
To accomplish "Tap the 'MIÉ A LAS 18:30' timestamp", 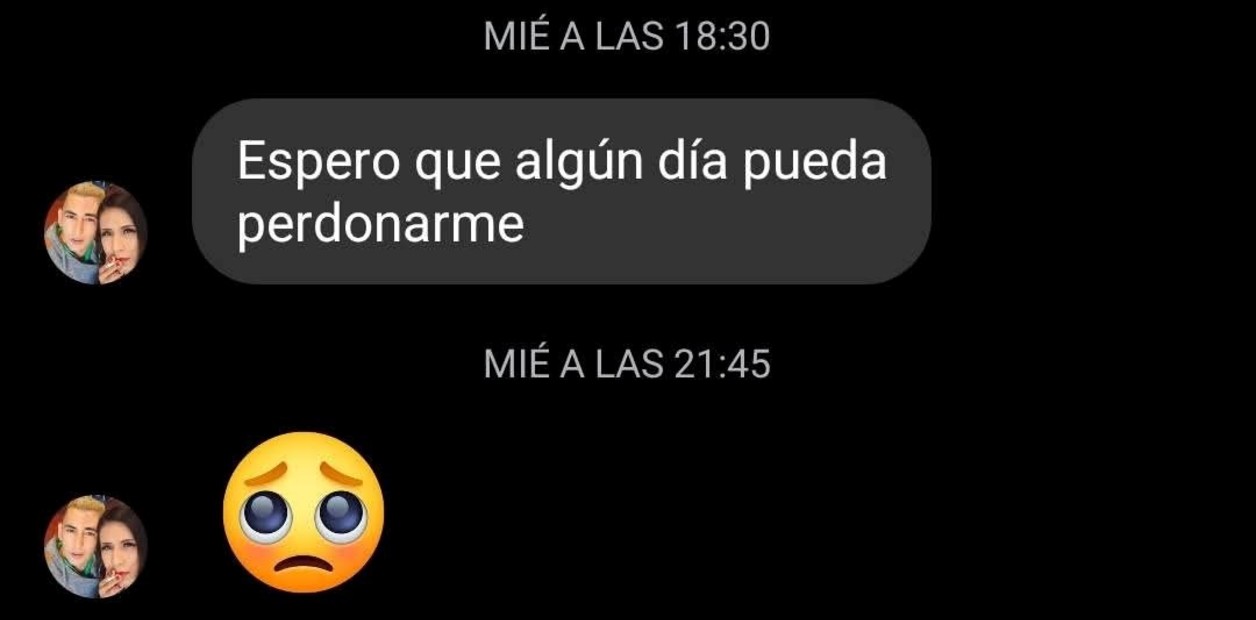I will point(627,37).
